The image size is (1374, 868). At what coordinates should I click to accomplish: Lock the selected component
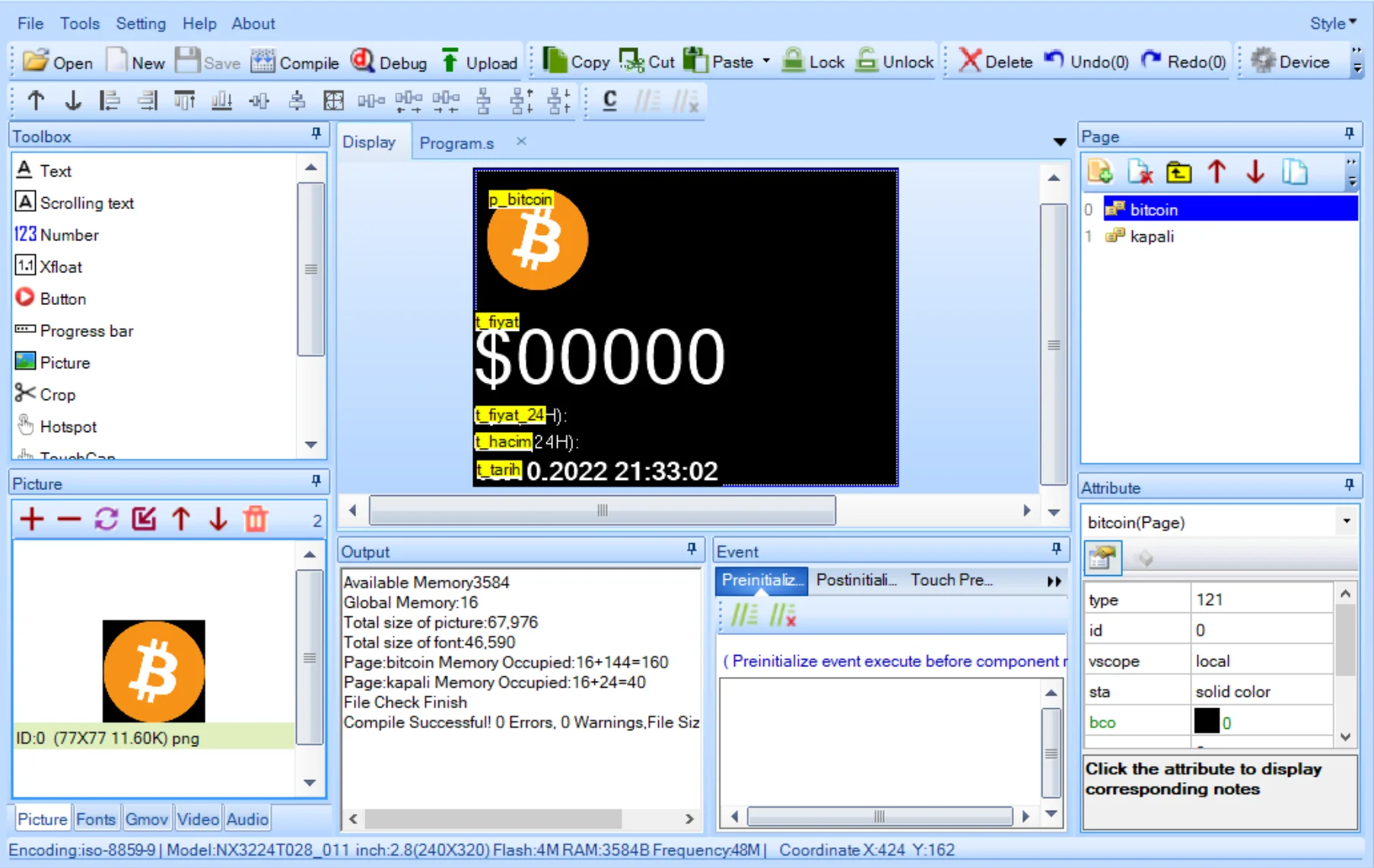click(813, 62)
